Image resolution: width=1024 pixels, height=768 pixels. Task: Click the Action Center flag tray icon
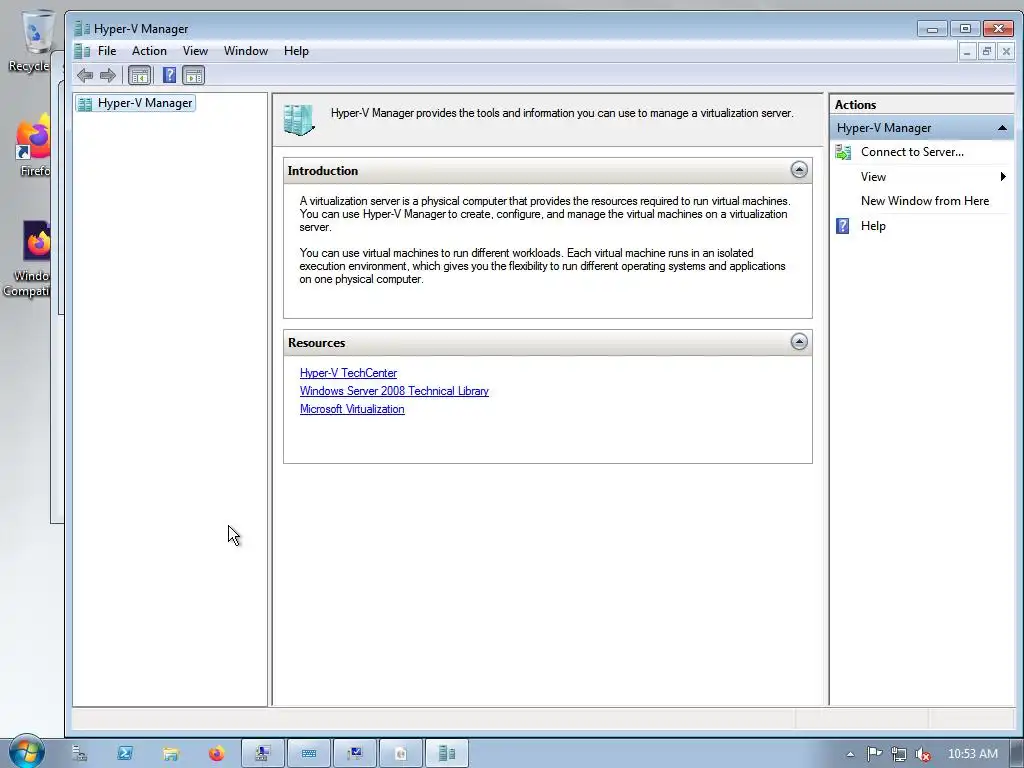click(x=874, y=754)
